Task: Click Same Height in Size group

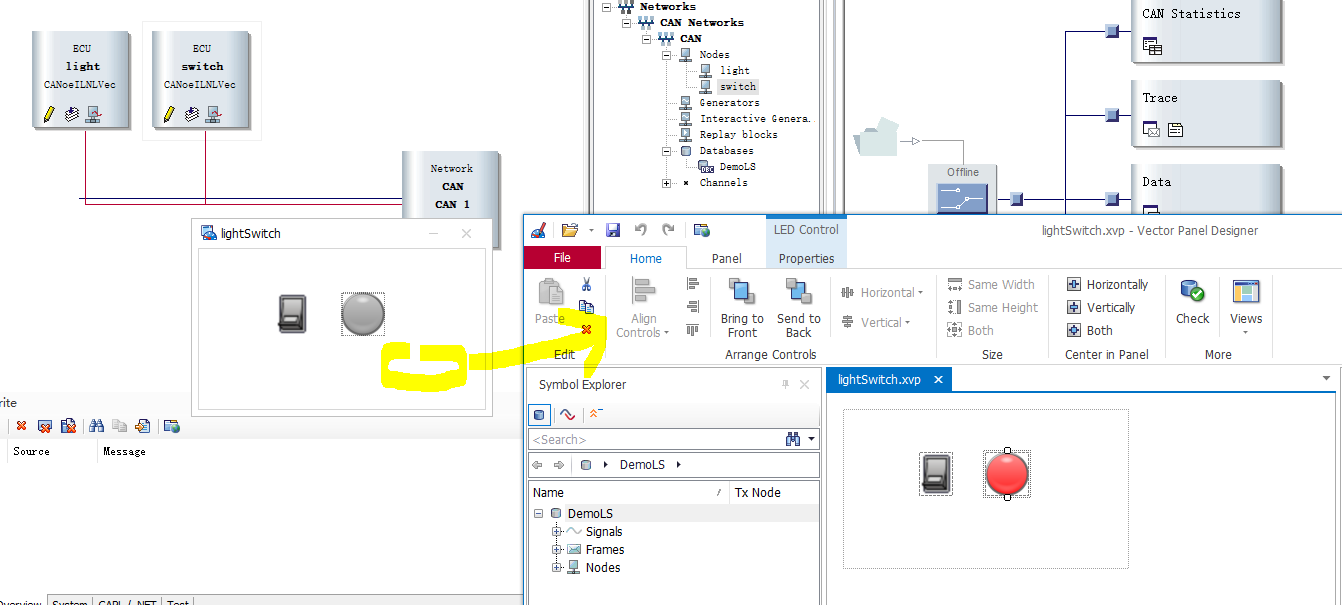Action: point(993,308)
